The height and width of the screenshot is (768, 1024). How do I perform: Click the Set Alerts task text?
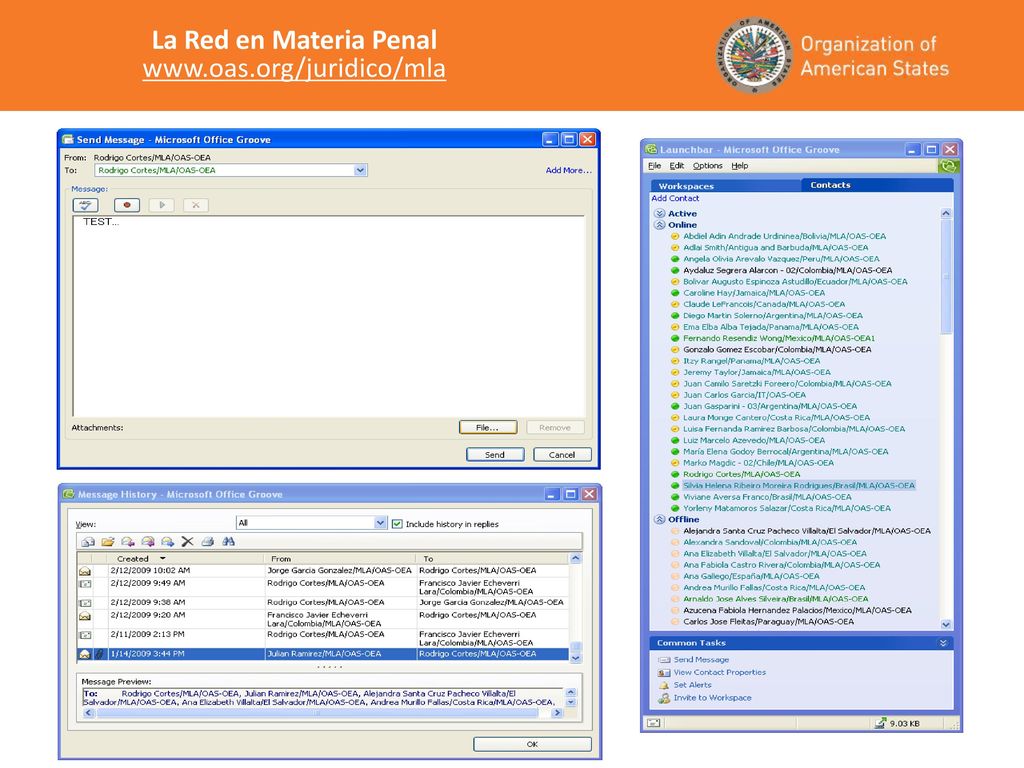click(692, 685)
